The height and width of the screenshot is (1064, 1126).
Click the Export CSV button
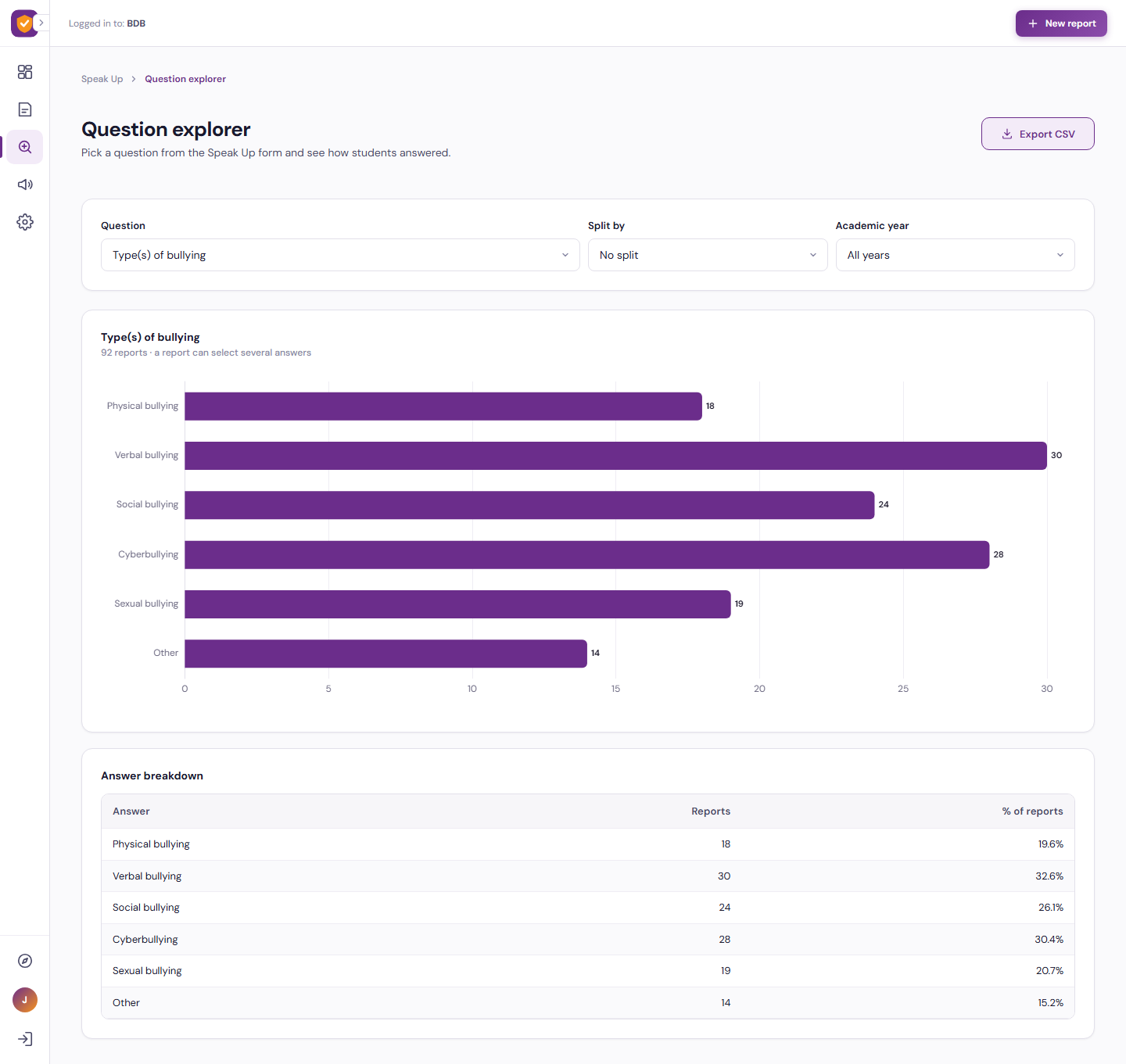pyautogui.click(x=1038, y=134)
